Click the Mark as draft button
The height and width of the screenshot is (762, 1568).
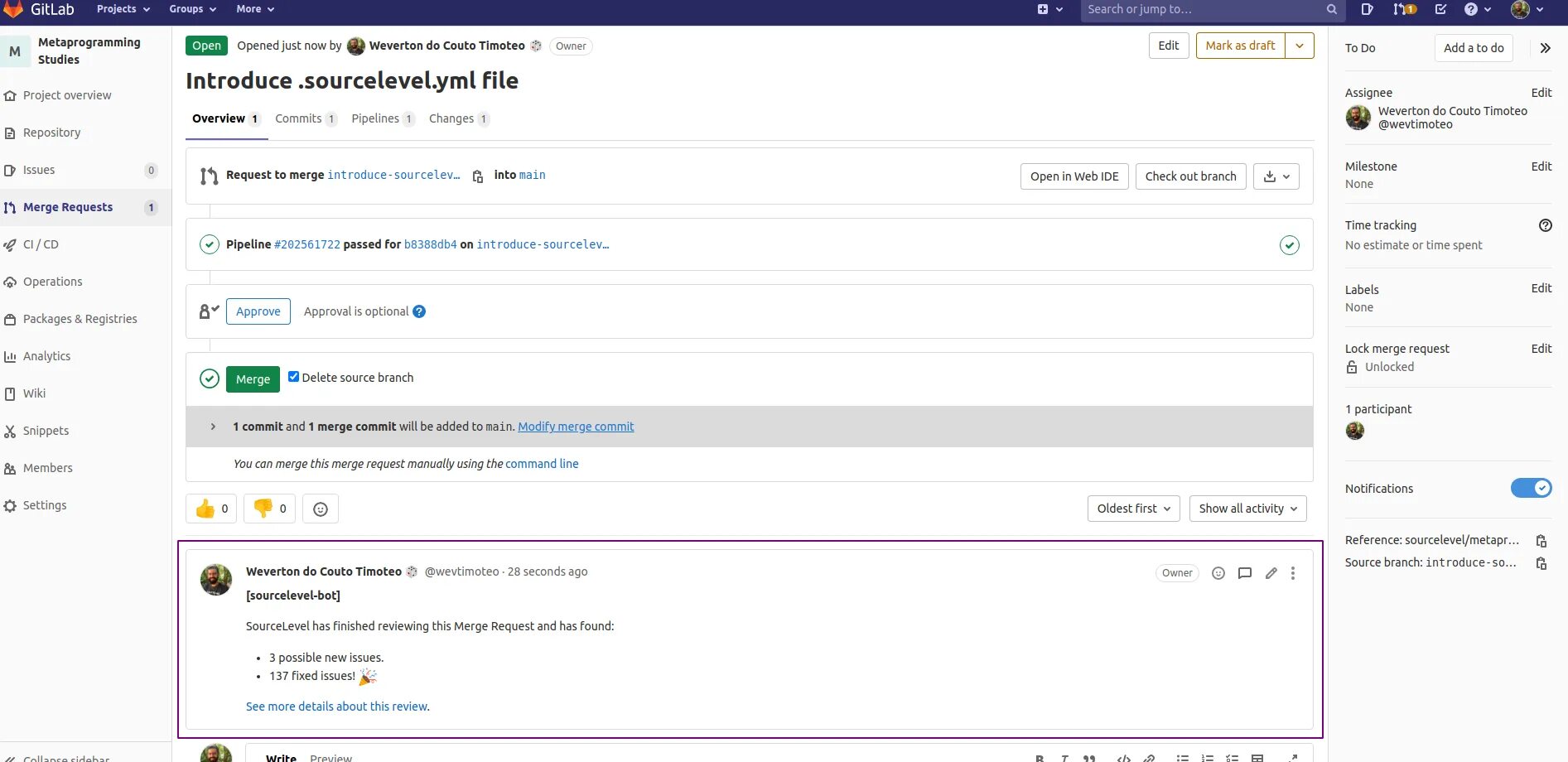click(1240, 46)
